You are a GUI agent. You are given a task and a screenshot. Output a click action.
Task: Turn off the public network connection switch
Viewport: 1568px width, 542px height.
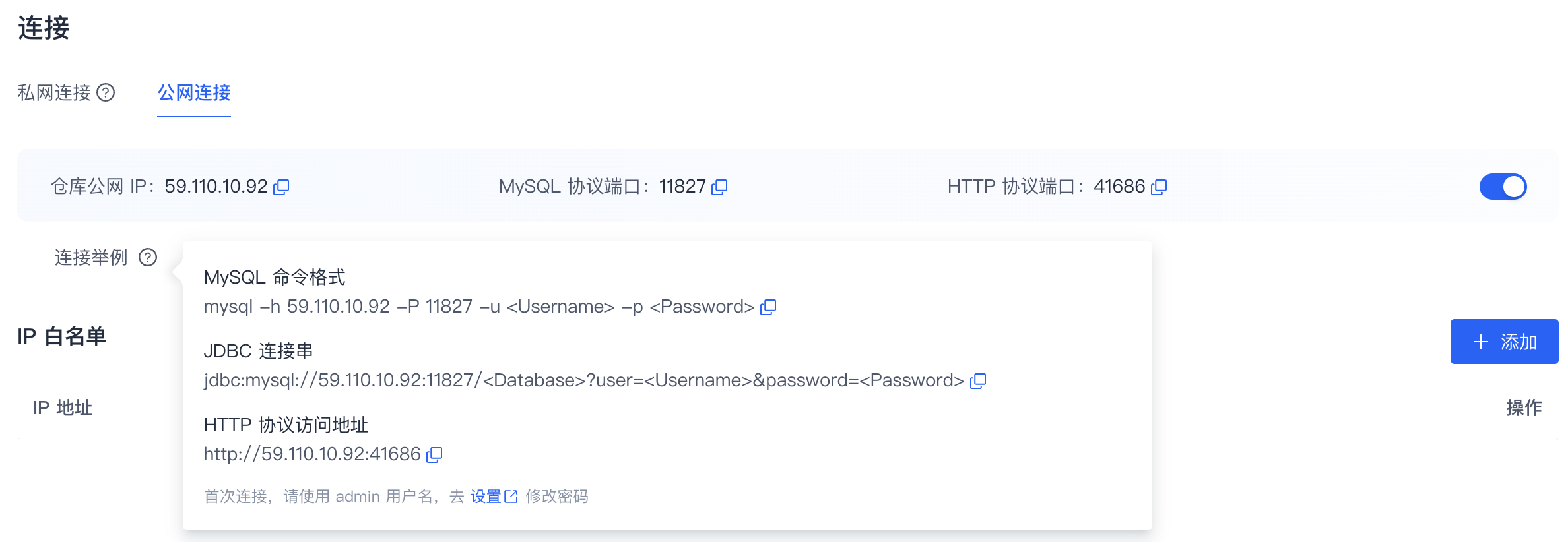1503,187
